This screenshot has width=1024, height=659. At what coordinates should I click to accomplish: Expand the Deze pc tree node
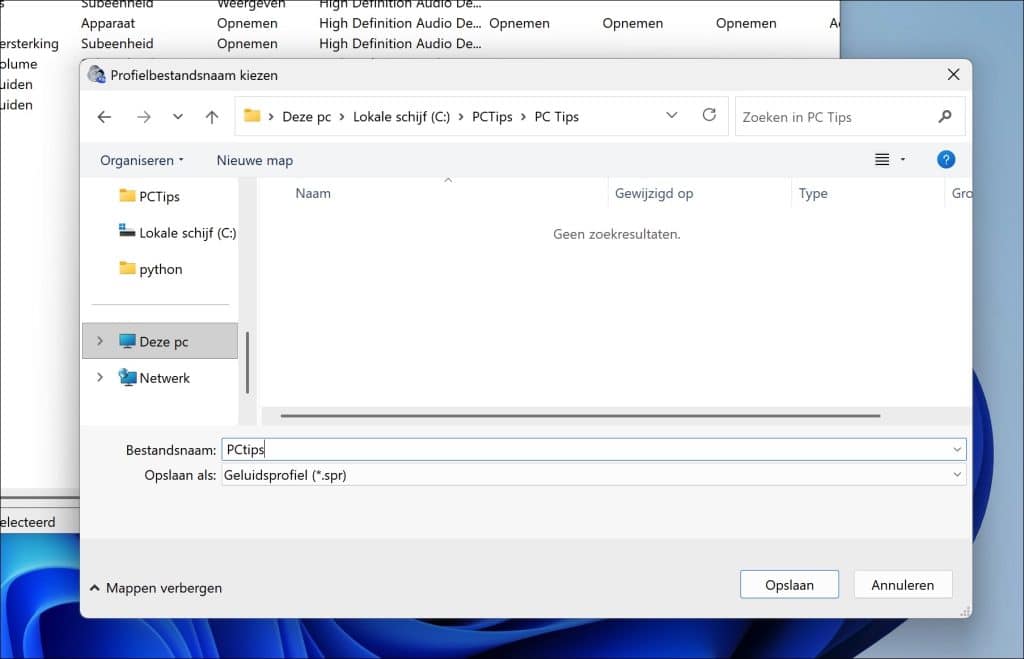tap(100, 341)
